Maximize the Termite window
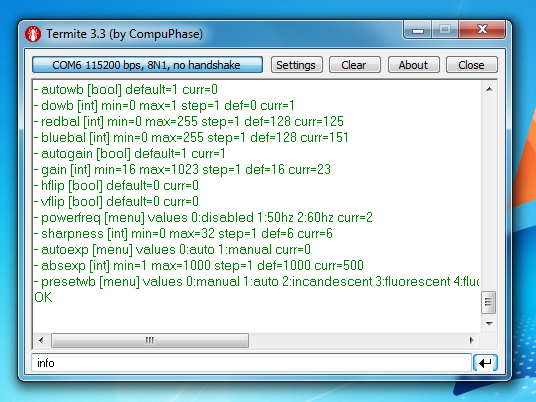This screenshot has height=402, width=536. tap(445, 30)
